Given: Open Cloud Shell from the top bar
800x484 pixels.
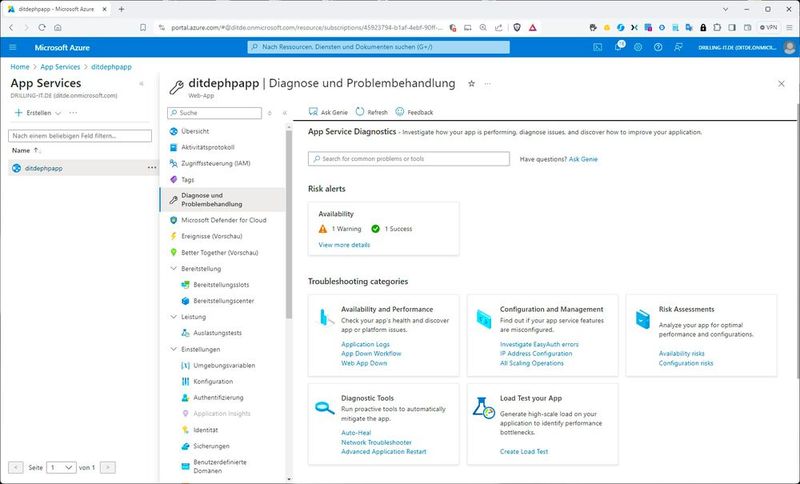Looking at the screenshot, I should pos(597,47).
